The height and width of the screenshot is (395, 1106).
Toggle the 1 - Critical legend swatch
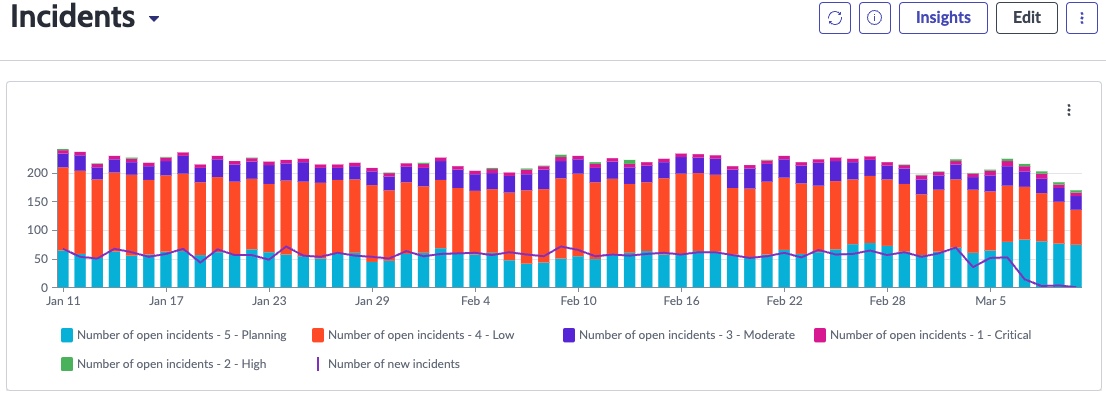click(x=820, y=335)
